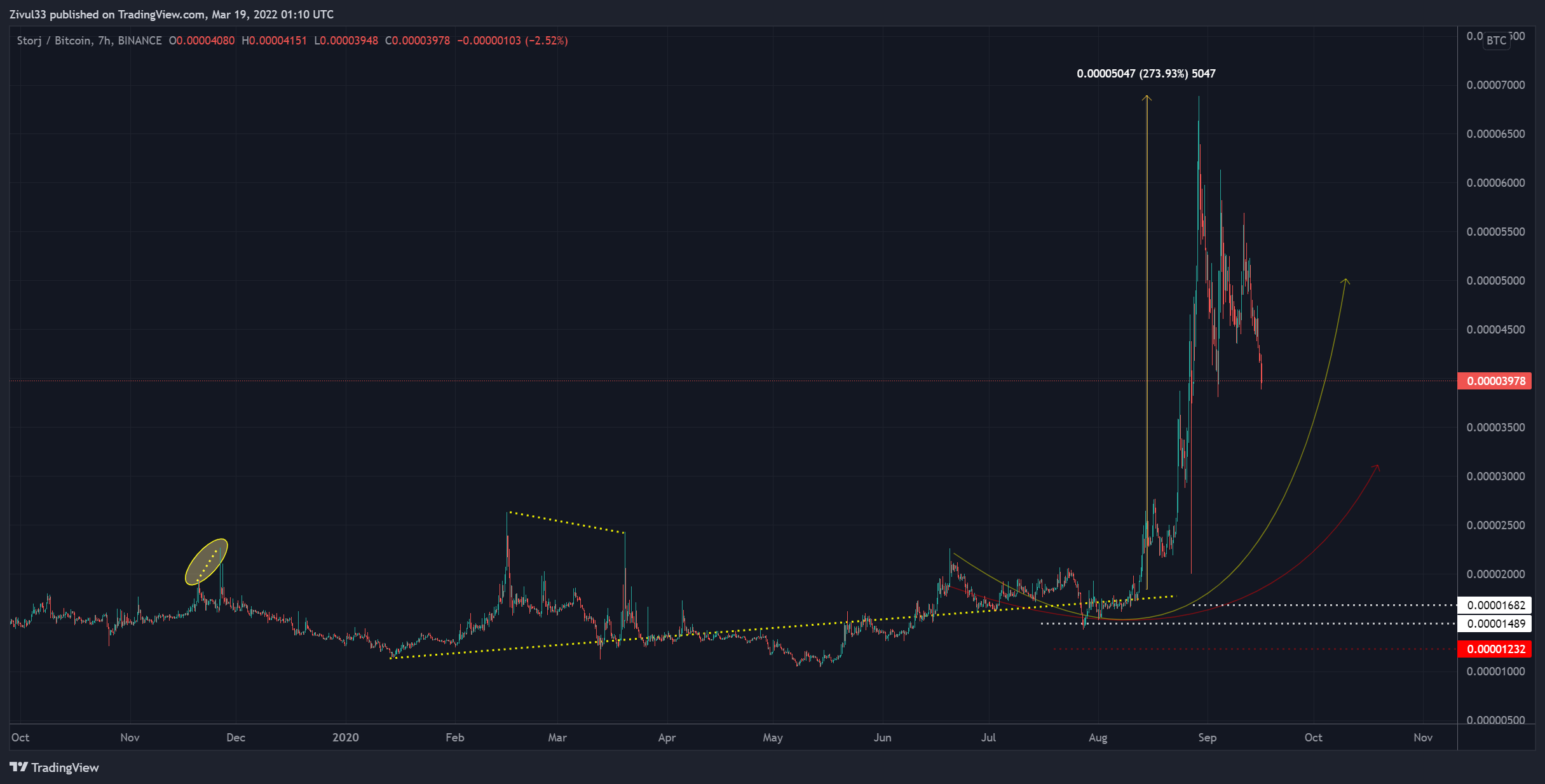This screenshot has width=1545, height=784.
Task: Click the TradingView logo at bottom left
Action: coord(55,767)
